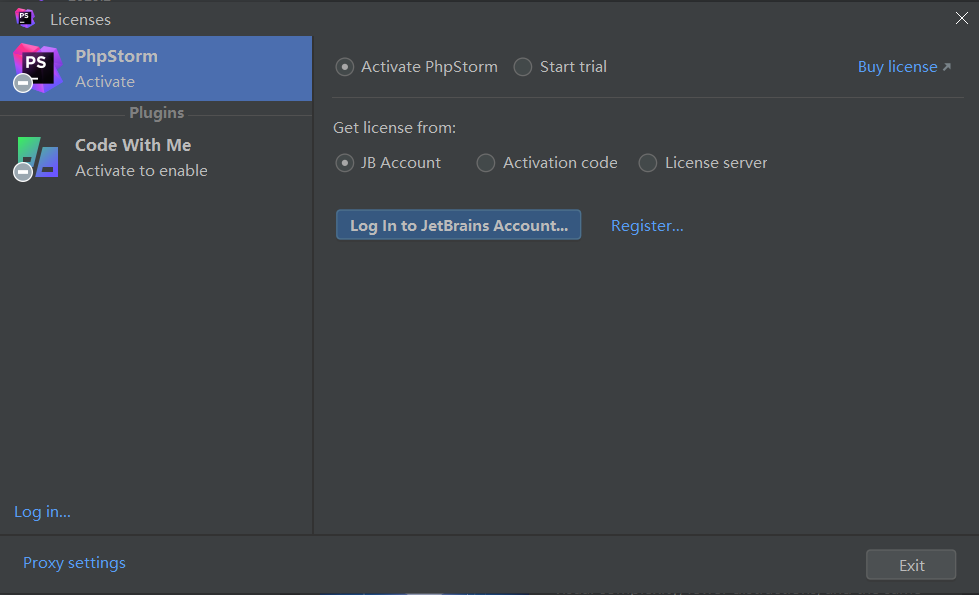Switch to Activation code option
This screenshot has width=979, height=595.
pos(486,163)
